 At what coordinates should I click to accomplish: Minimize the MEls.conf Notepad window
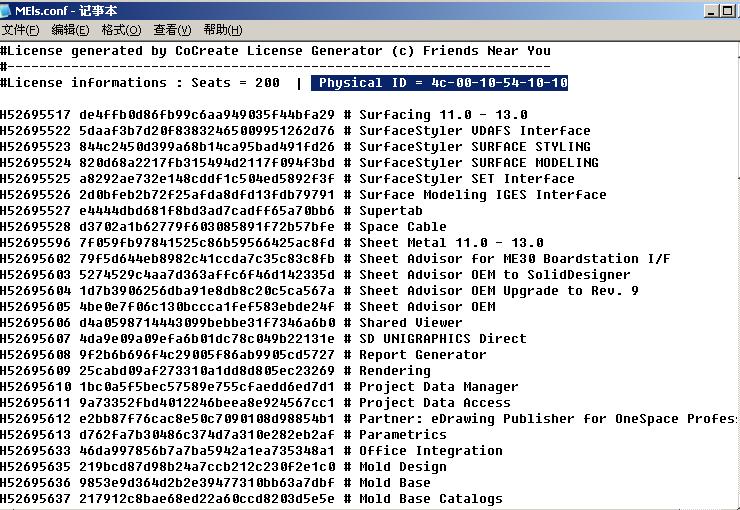711,11
